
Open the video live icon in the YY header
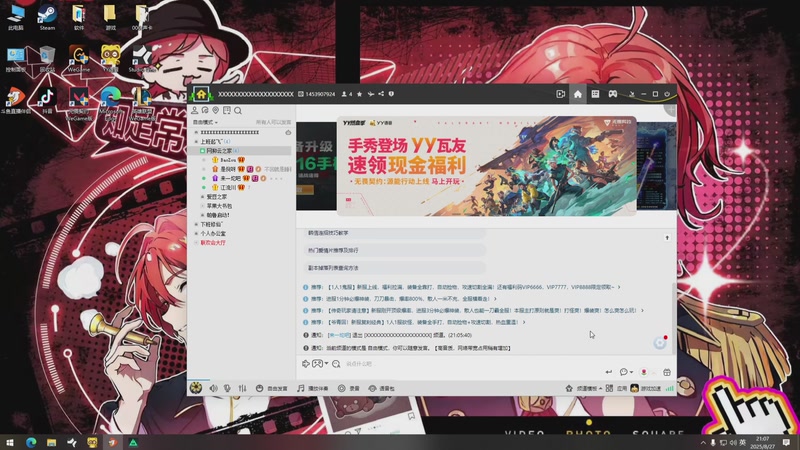click(x=560, y=94)
